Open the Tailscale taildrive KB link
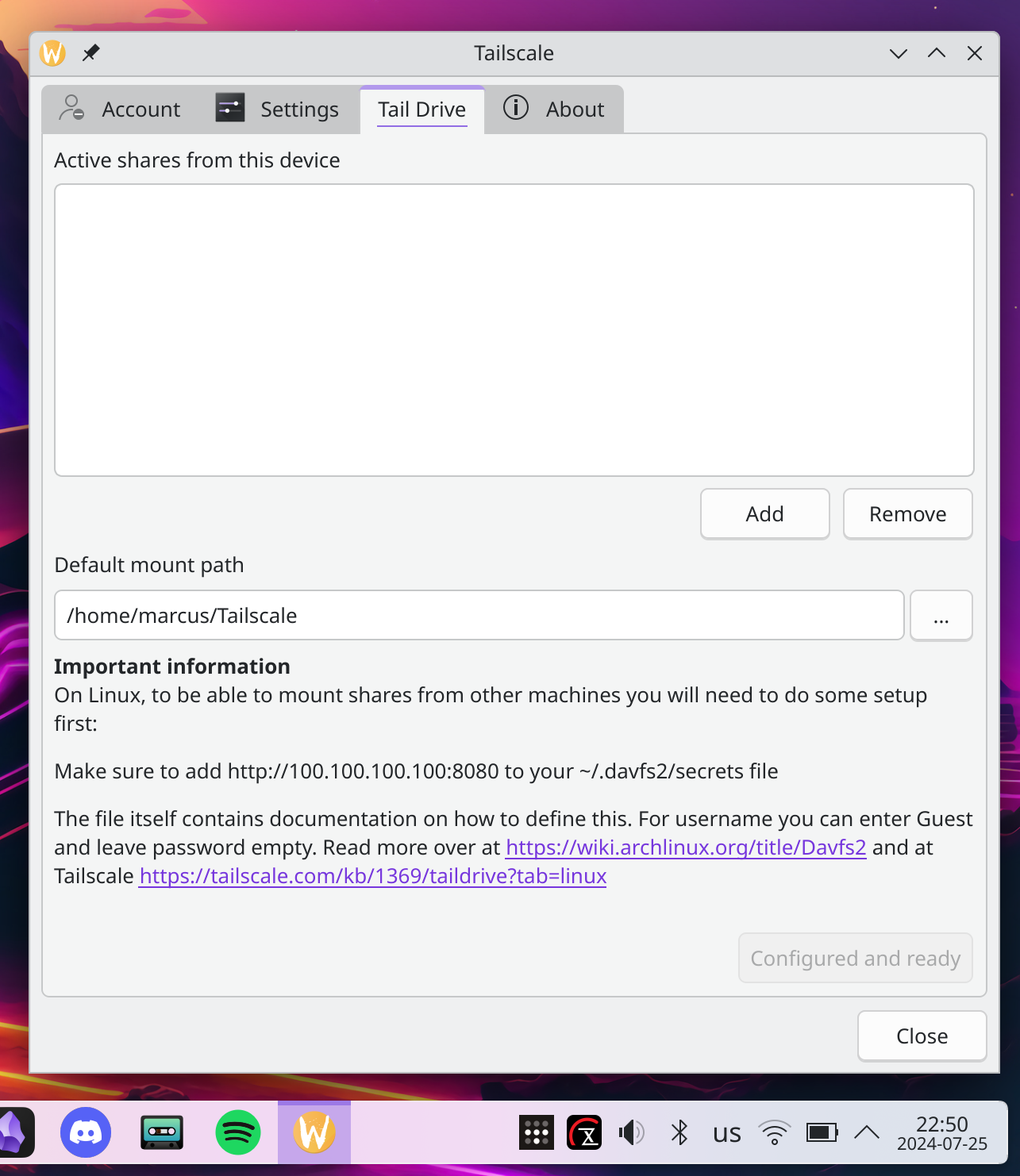Screen dimensions: 1020x1176 click(373, 876)
